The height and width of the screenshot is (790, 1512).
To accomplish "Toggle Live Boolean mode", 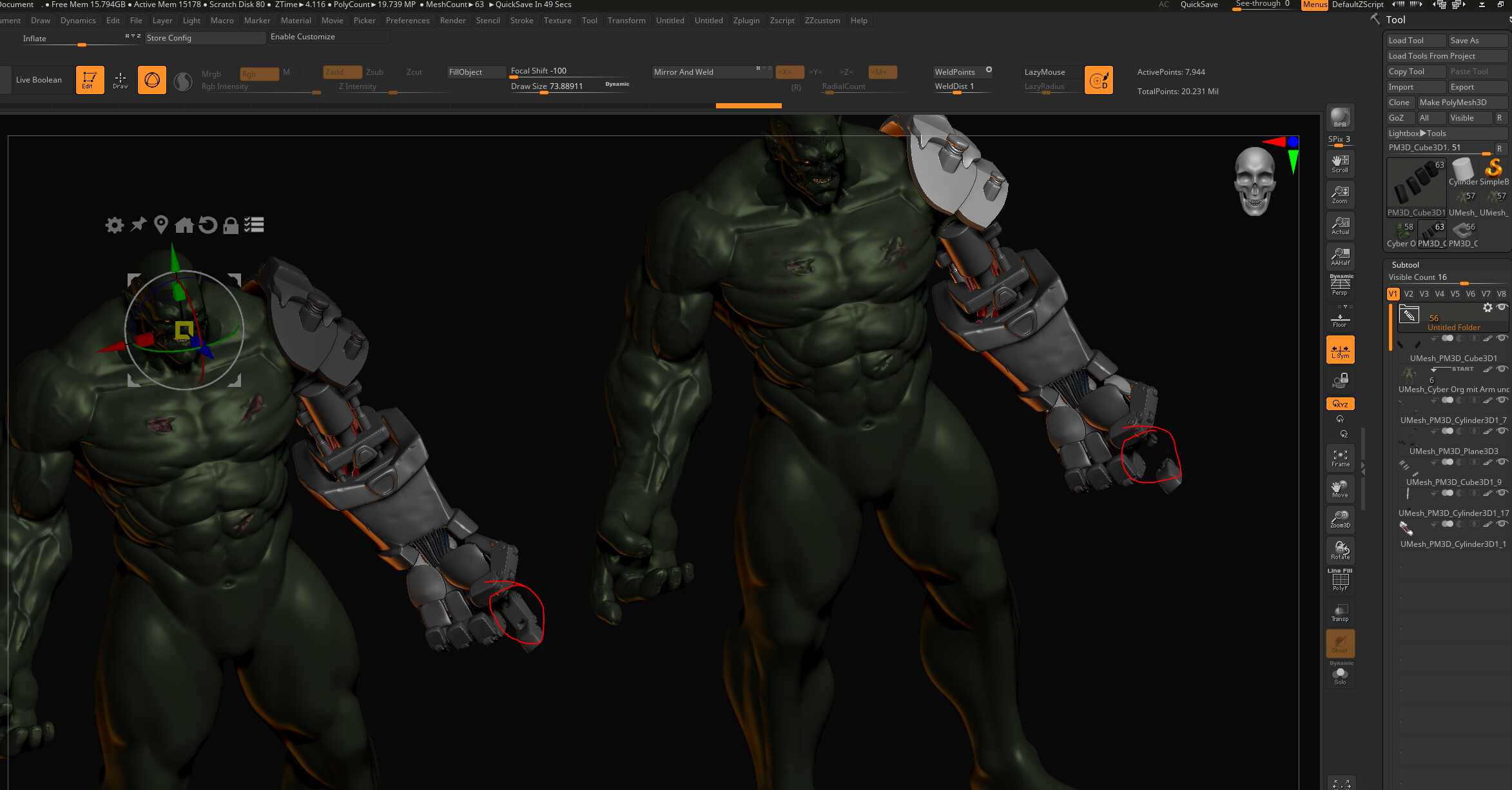I will [x=39, y=80].
